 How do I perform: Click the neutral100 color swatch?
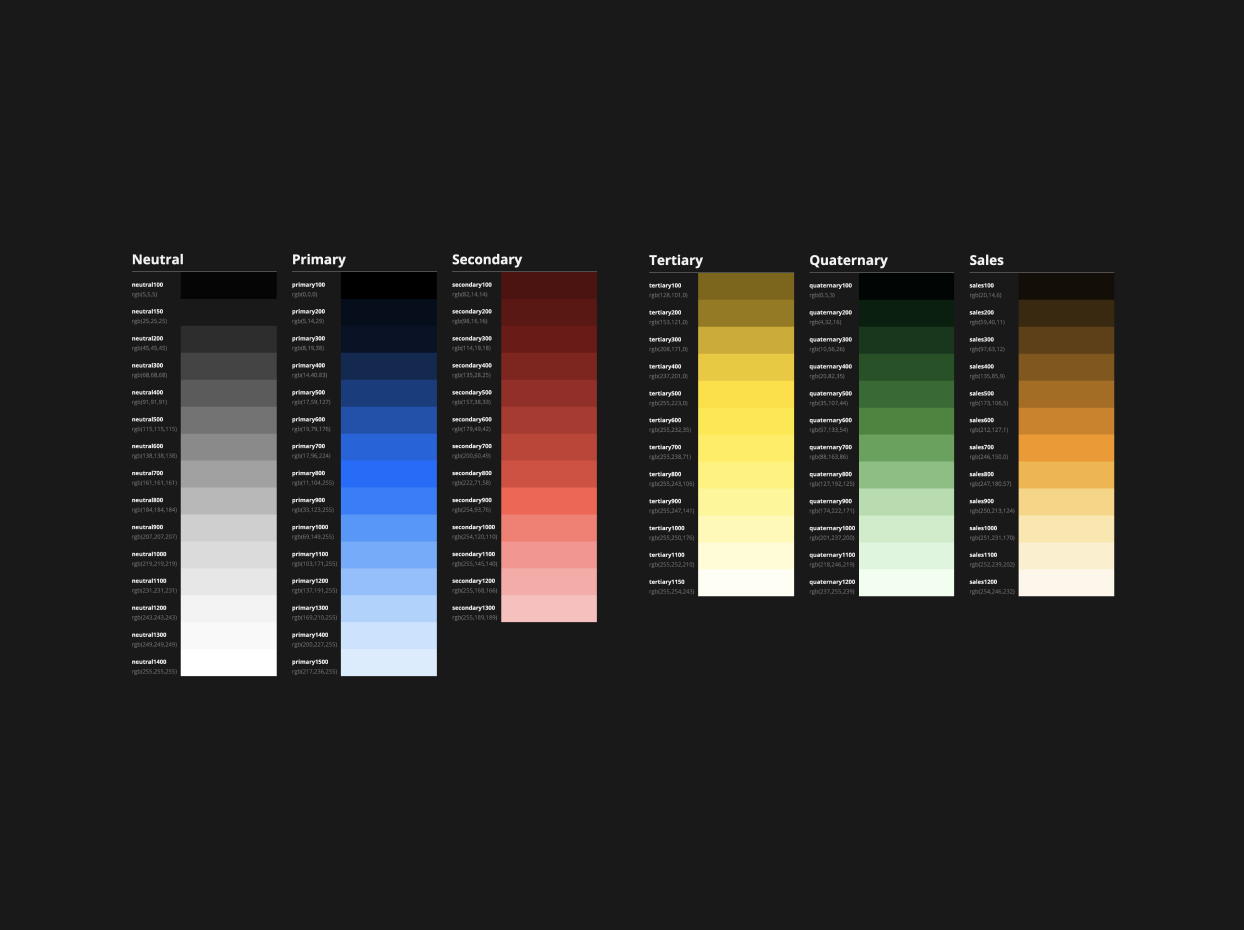tap(228, 285)
